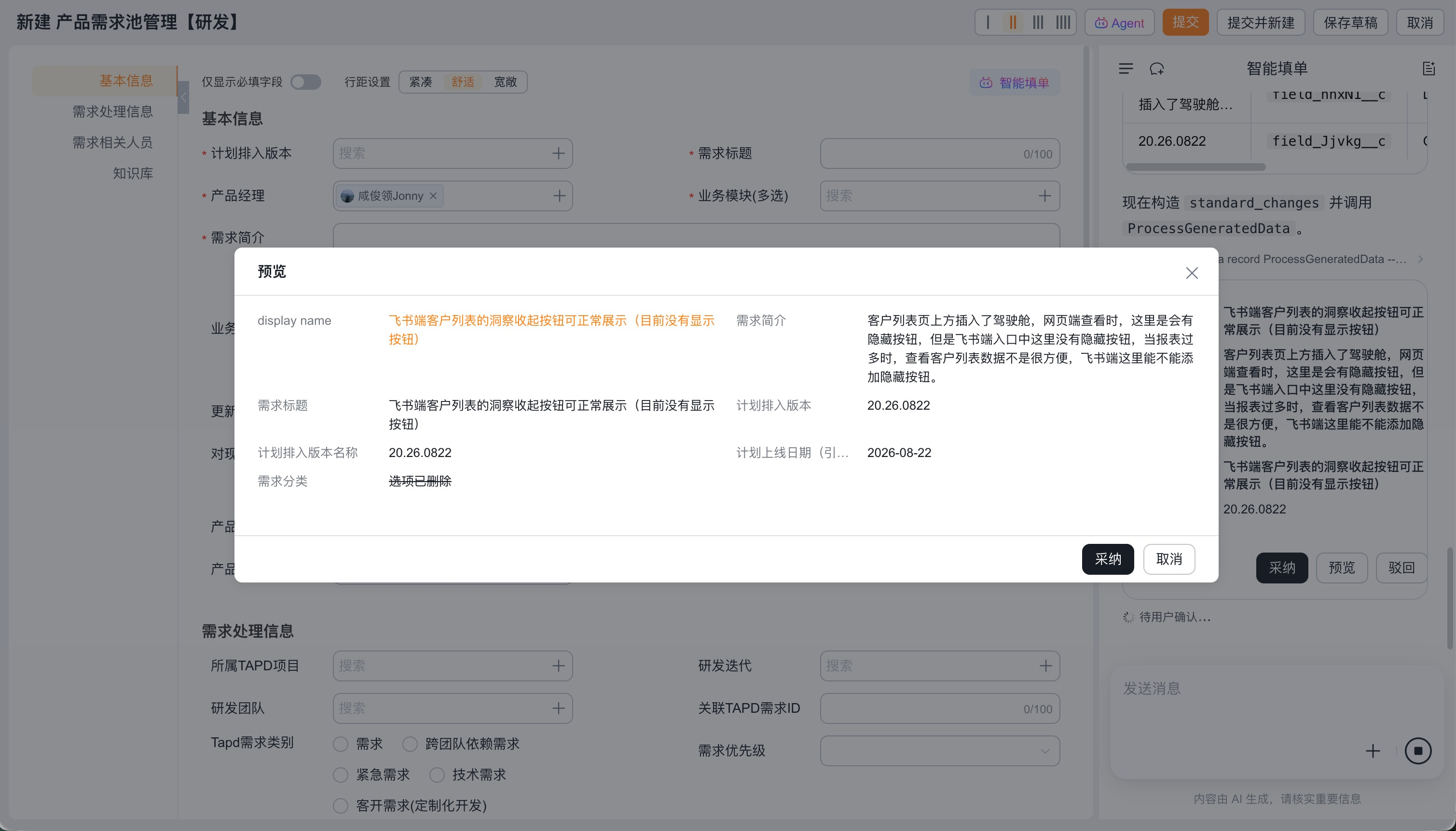
Task: Select 客开需求(定制化开发) radio option
Action: tap(341, 805)
